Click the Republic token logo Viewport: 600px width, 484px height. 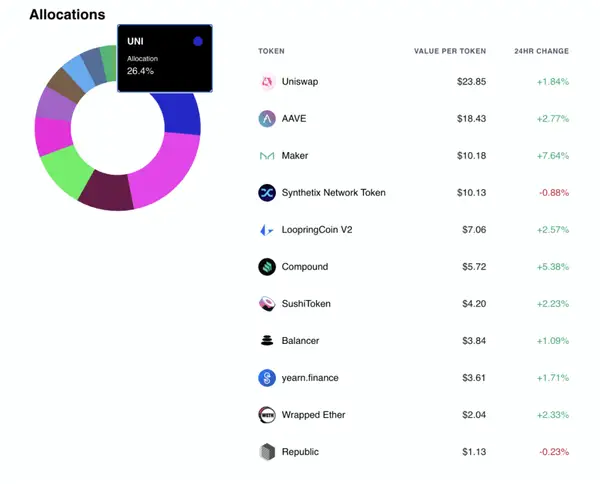(x=267, y=452)
